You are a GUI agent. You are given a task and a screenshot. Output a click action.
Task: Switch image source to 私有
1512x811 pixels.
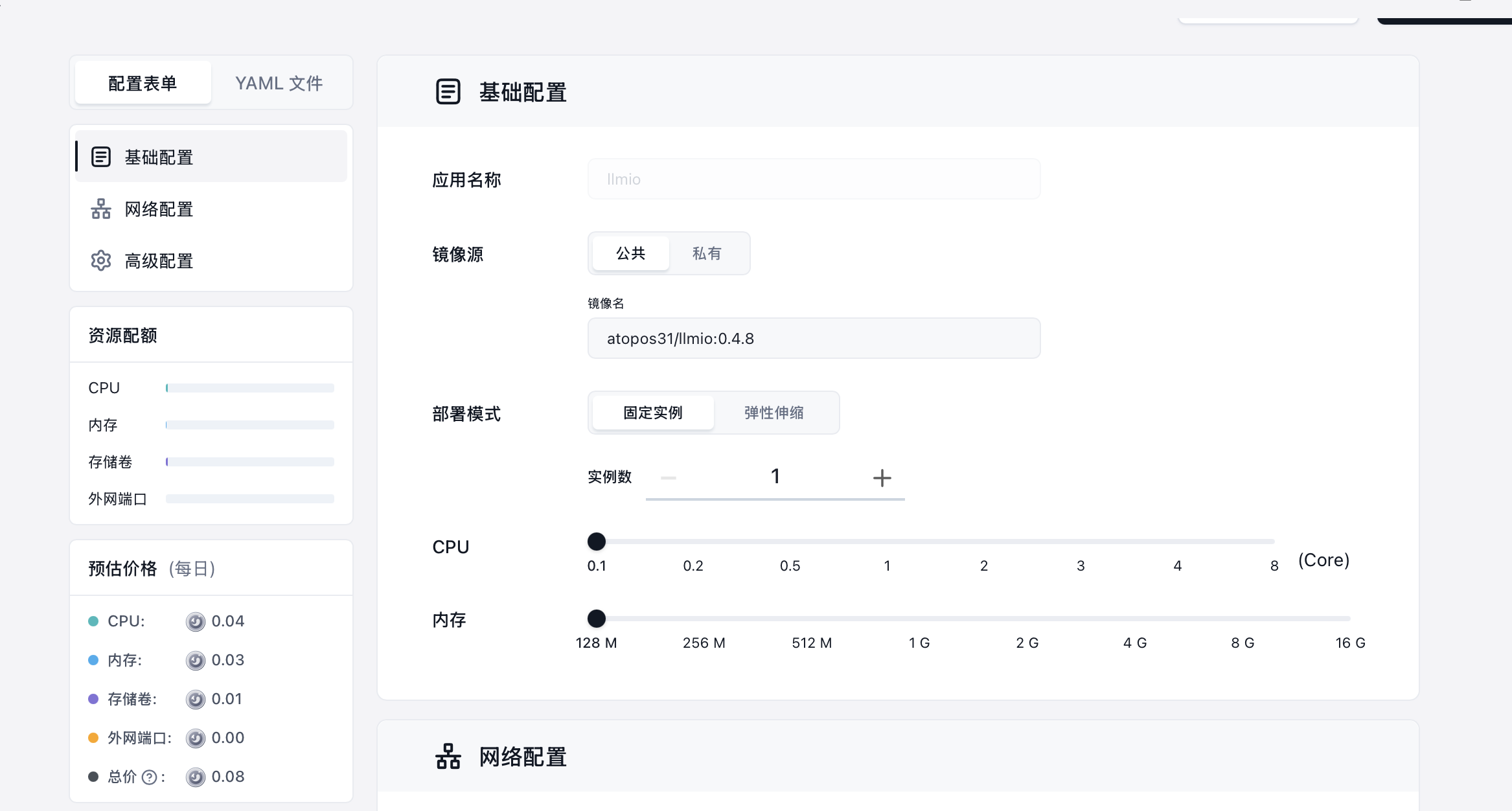[707, 253]
